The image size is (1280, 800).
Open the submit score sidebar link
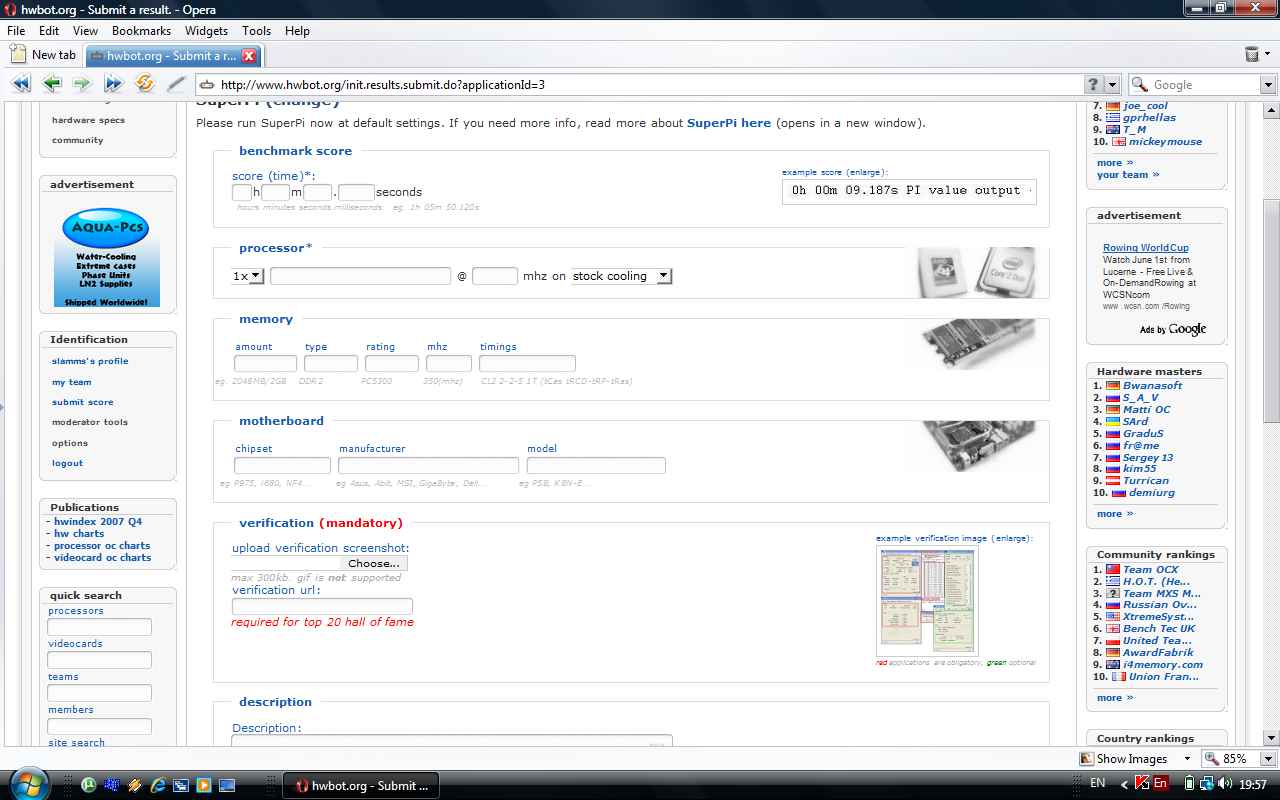tap(82, 402)
